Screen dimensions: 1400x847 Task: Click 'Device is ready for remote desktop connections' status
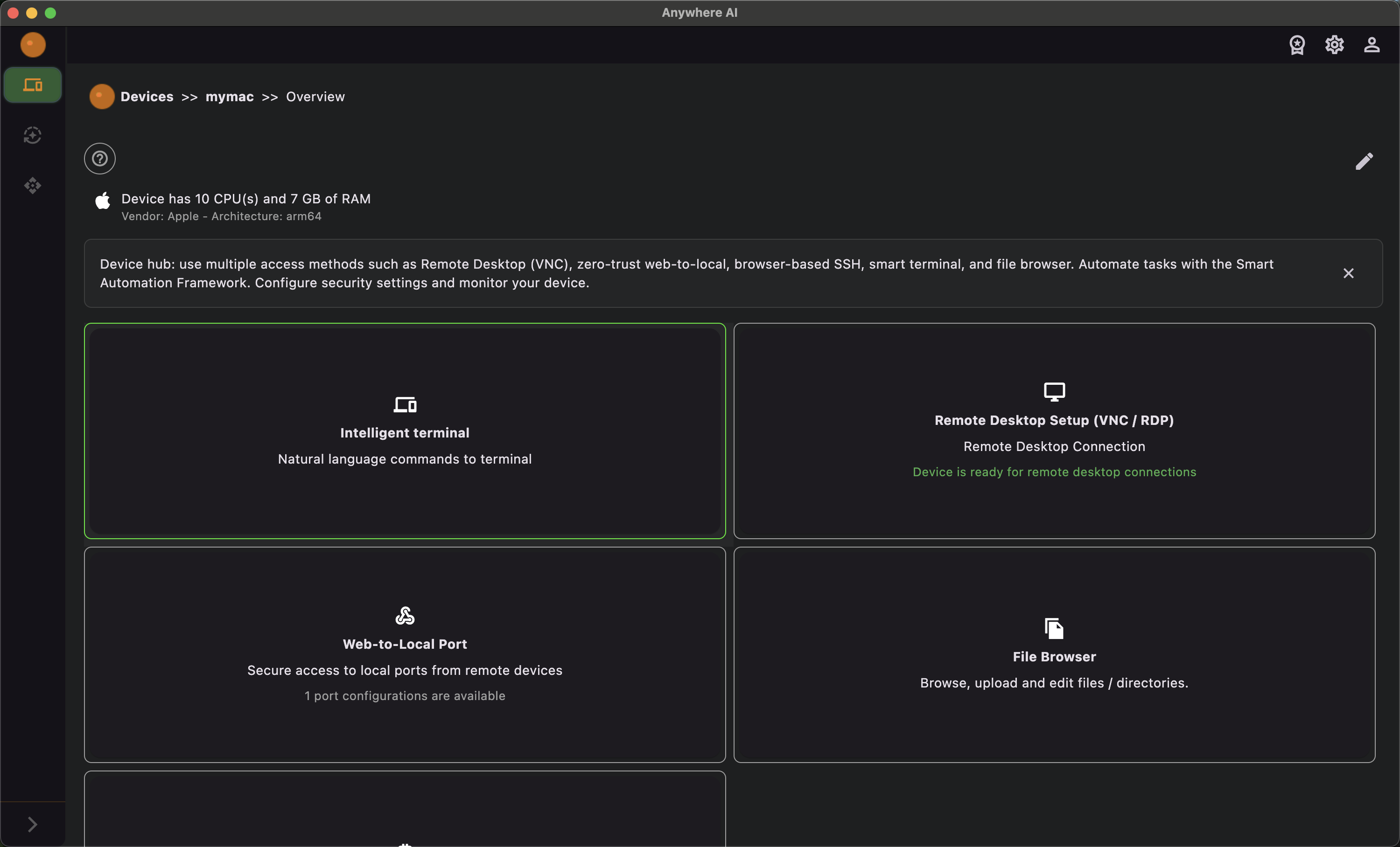pyautogui.click(x=1055, y=472)
